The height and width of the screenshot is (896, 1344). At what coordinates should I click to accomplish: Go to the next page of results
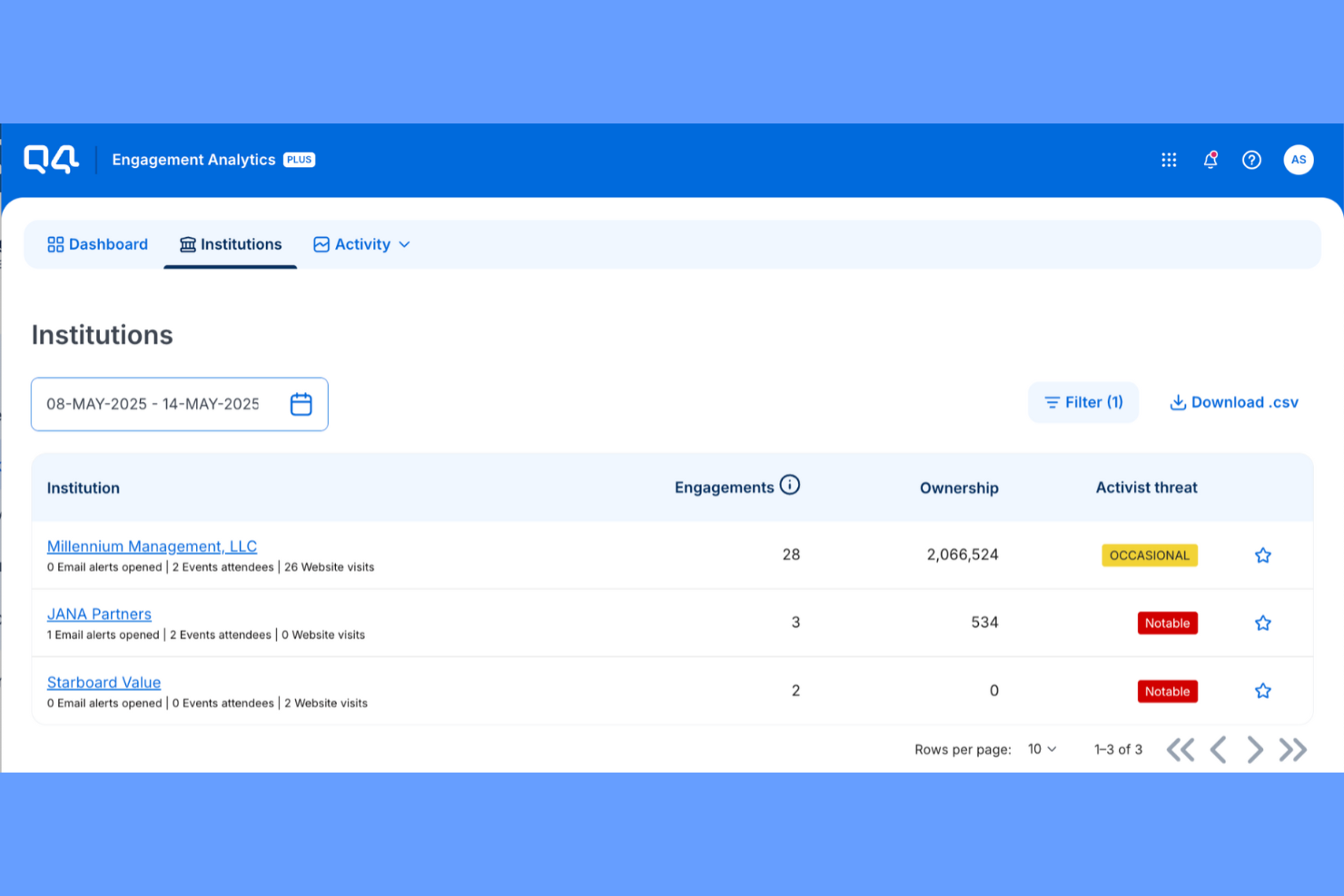pos(1254,750)
